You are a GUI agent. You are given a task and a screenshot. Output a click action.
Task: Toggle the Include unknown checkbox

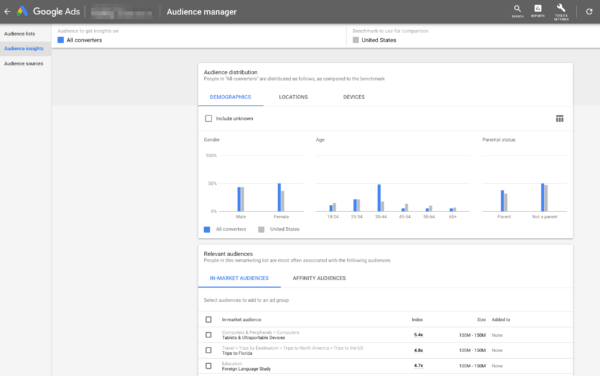coord(209,119)
